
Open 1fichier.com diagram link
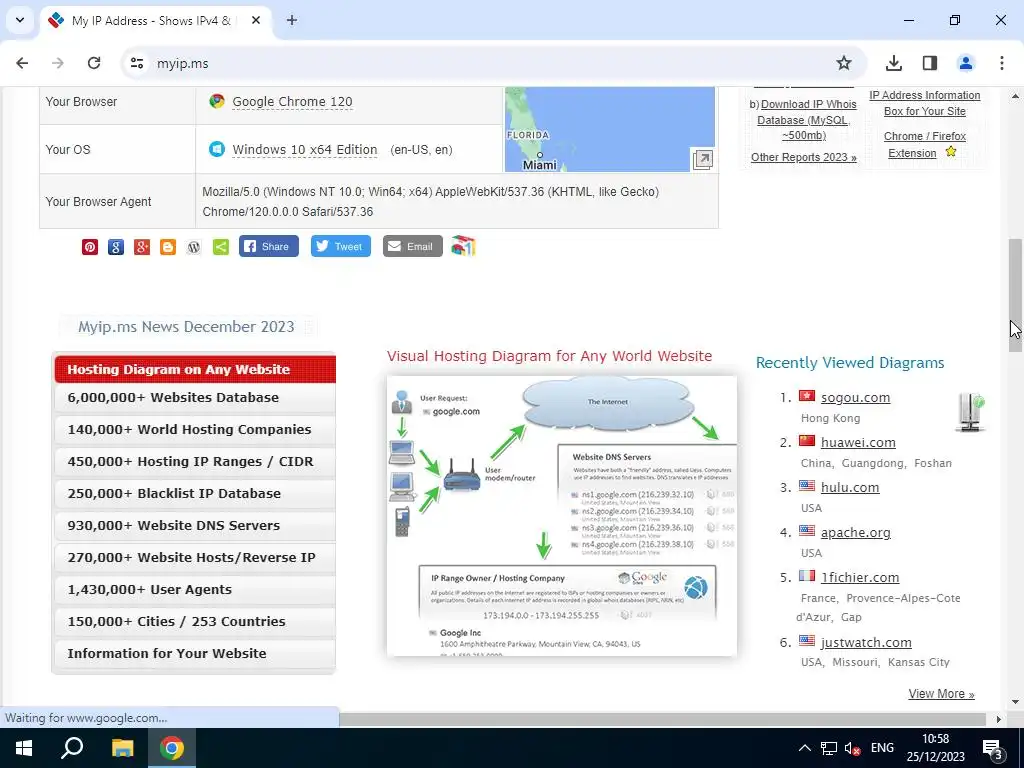tap(860, 578)
